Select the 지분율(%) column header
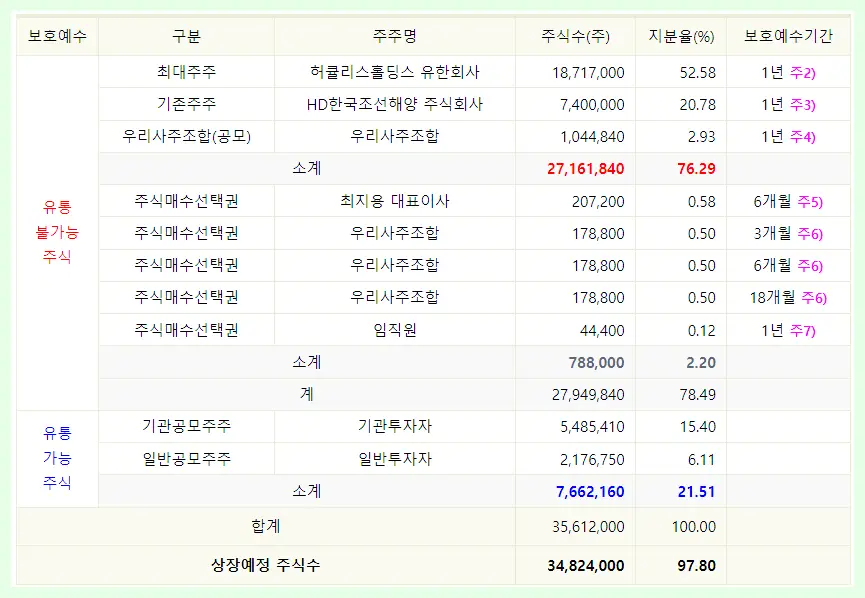 pos(681,35)
